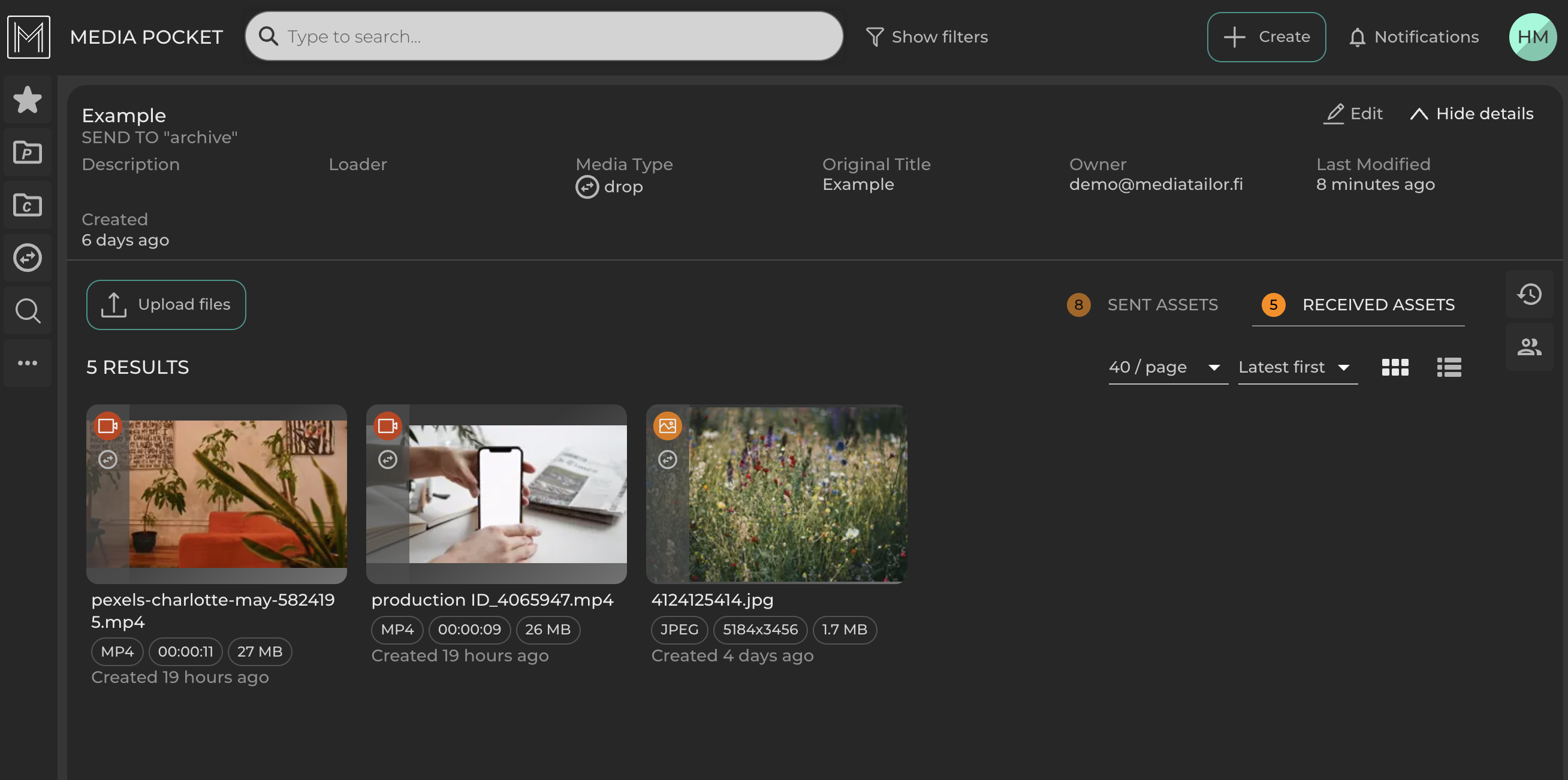This screenshot has width=1568, height=780.
Task: Collapse panel with Hide details
Action: pos(1472,114)
